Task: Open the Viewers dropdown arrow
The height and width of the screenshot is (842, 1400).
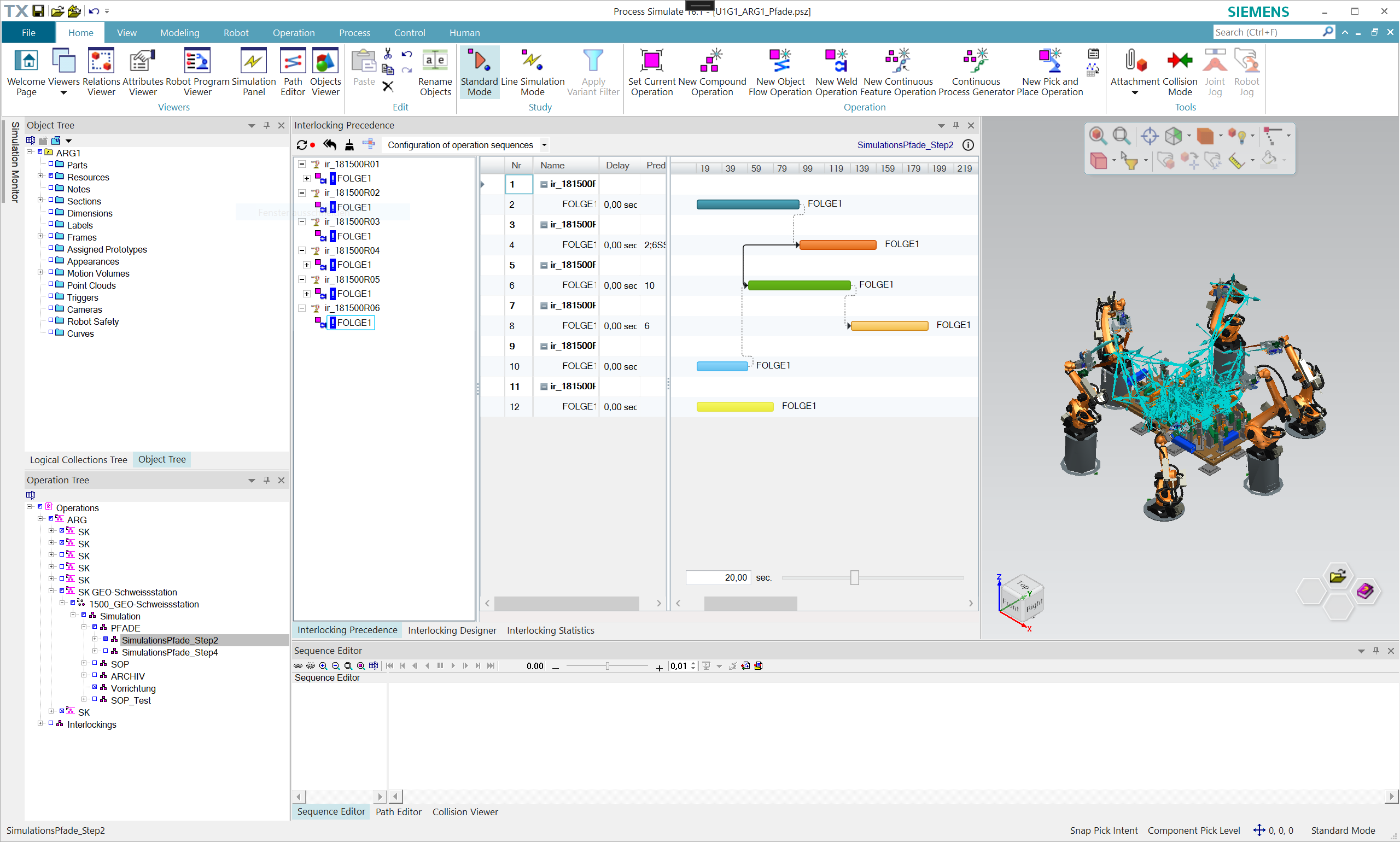Action: pyautogui.click(x=63, y=93)
